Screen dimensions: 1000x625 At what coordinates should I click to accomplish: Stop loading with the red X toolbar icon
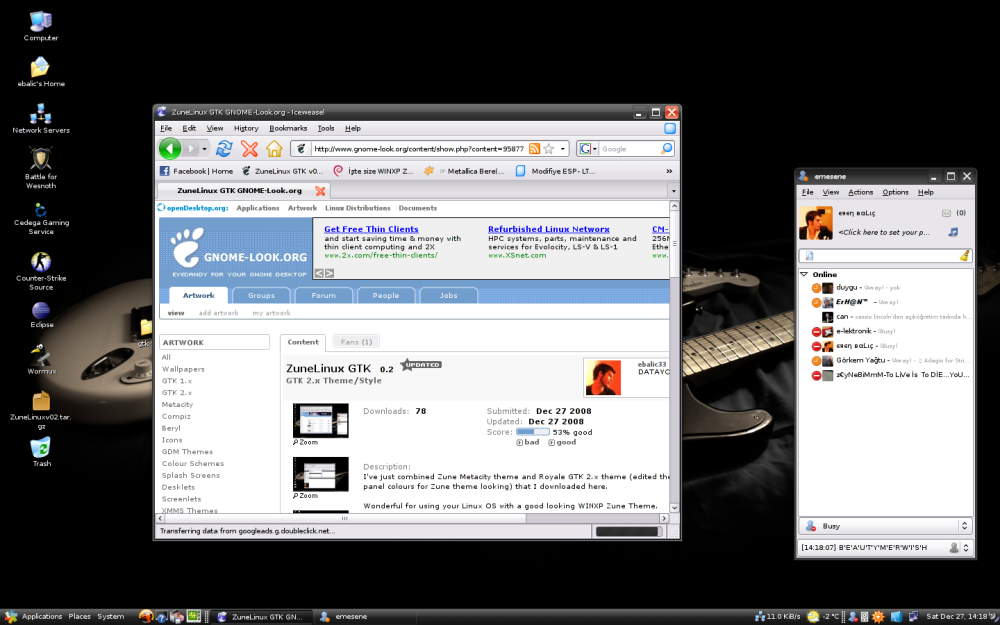click(249, 149)
